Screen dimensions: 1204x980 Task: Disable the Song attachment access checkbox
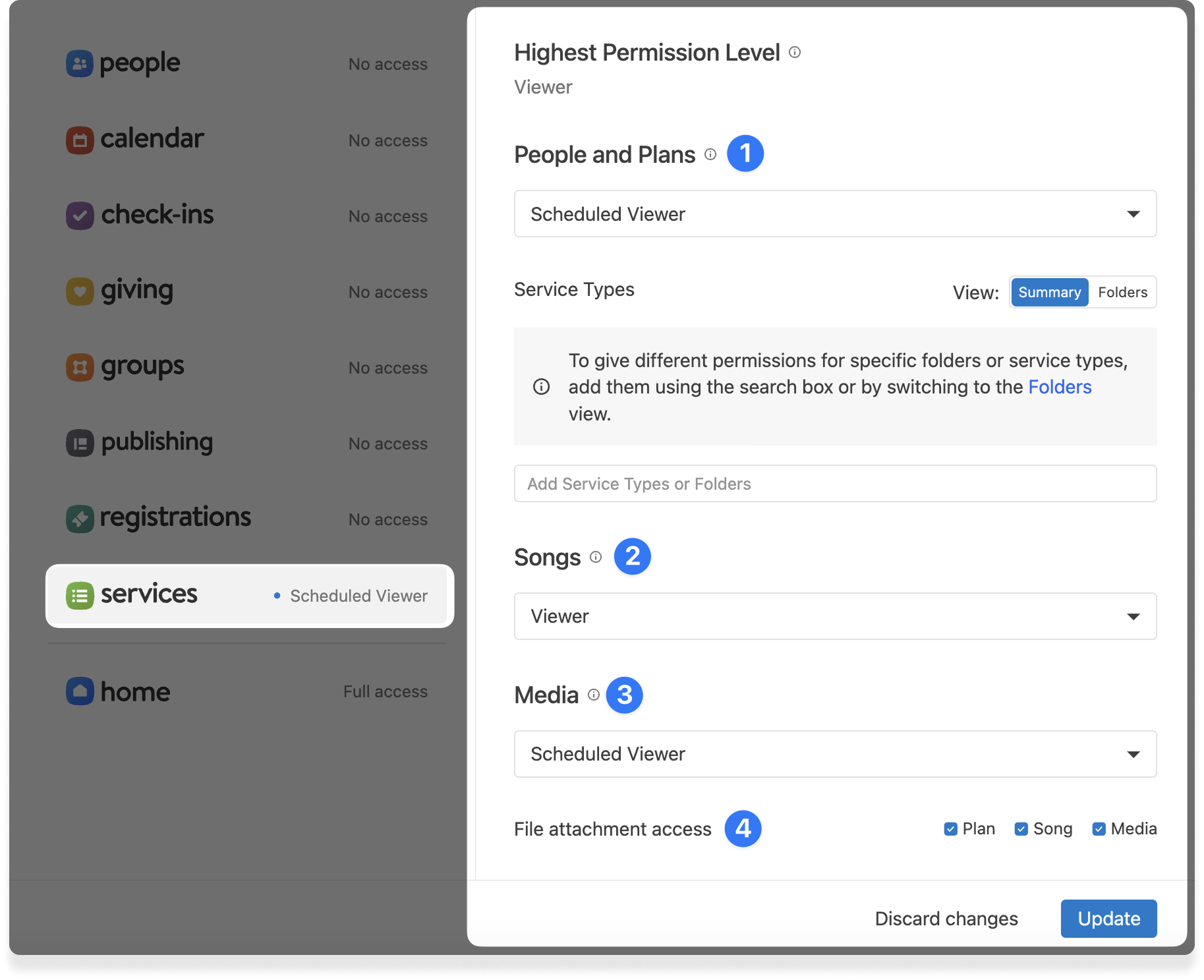tap(1021, 828)
